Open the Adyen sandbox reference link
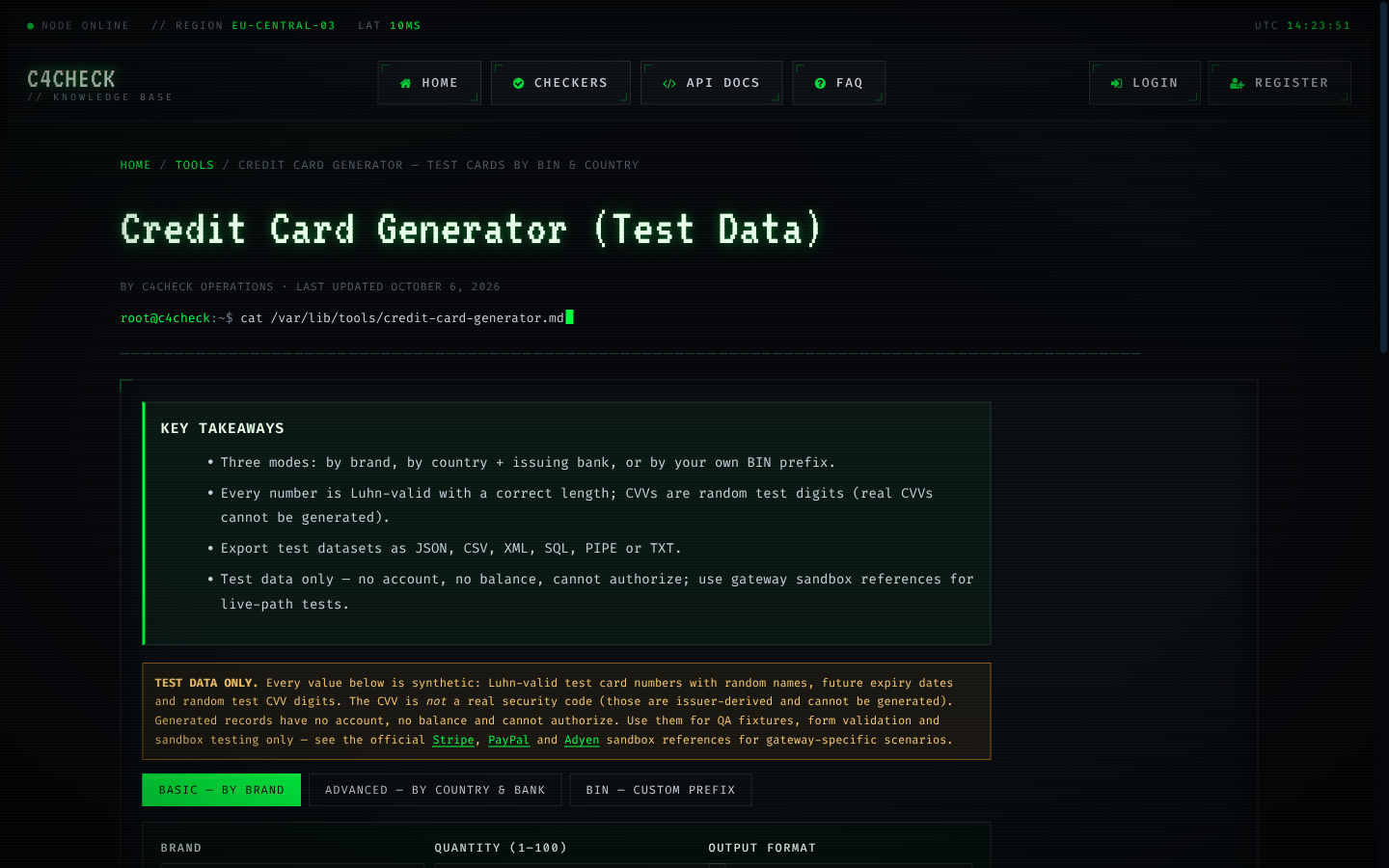1389x868 pixels. [582, 740]
